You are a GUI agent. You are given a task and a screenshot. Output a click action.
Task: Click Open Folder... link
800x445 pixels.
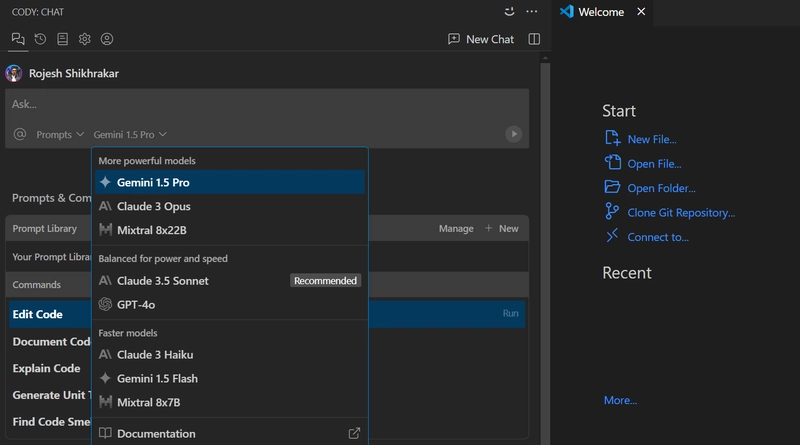661,188
